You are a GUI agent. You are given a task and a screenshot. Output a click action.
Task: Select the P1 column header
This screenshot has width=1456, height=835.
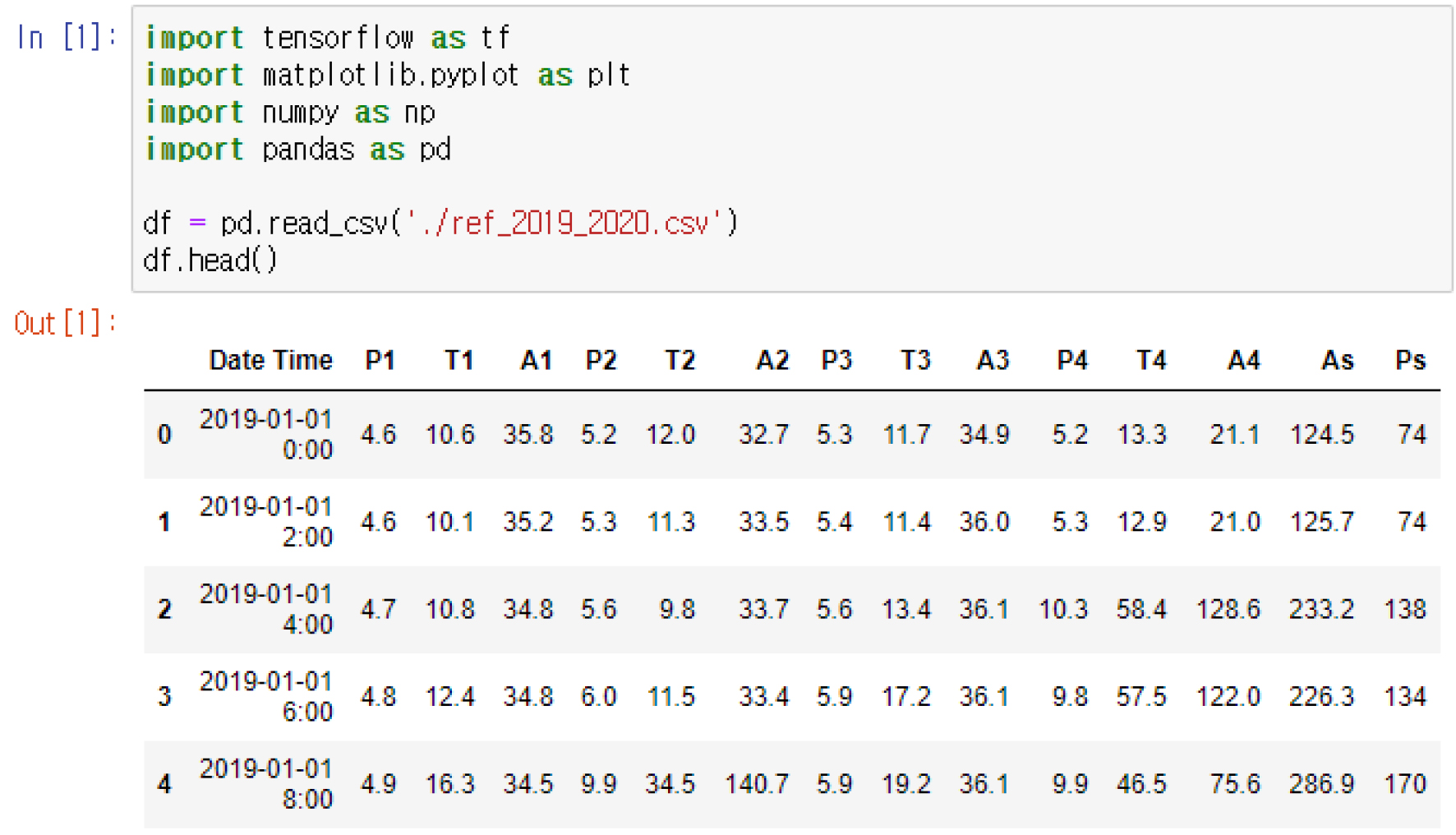(380, 360)
